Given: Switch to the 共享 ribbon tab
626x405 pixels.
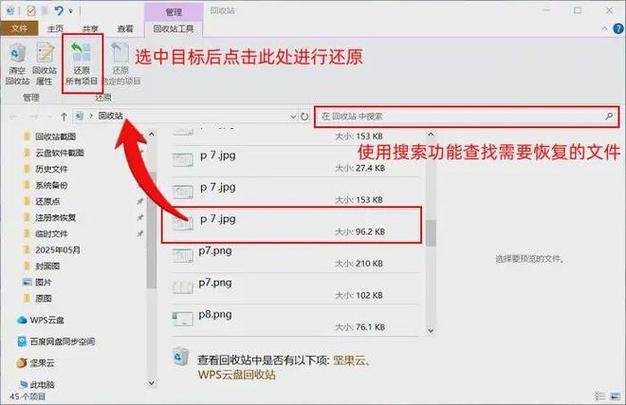Looking at the screenshot, I should [x=90, y=28].
